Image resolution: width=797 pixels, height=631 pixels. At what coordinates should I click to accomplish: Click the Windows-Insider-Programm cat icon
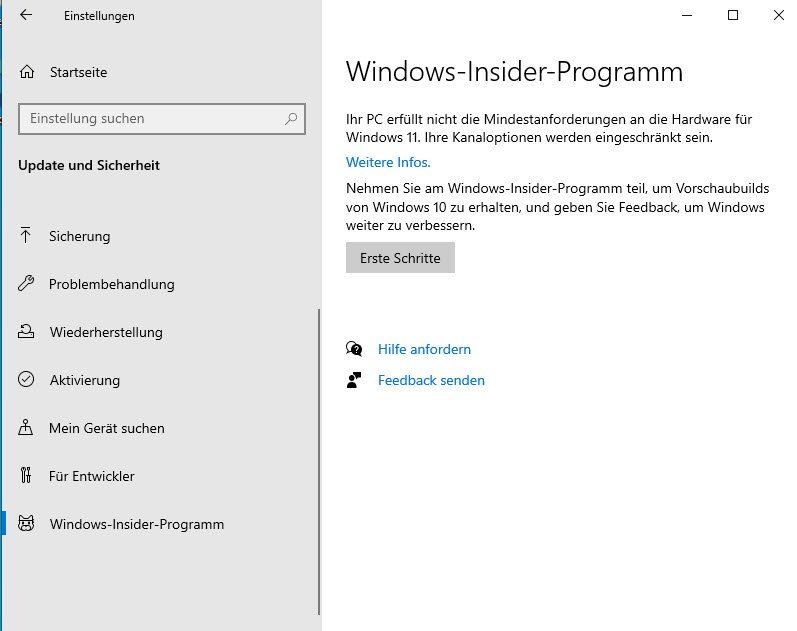click(27, 524)
